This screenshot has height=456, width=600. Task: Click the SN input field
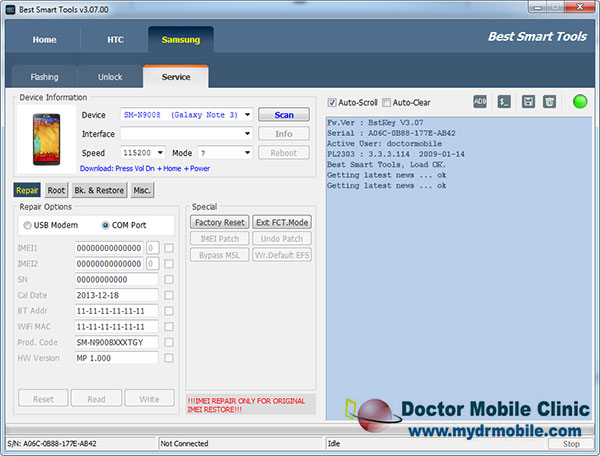point(116,280)
